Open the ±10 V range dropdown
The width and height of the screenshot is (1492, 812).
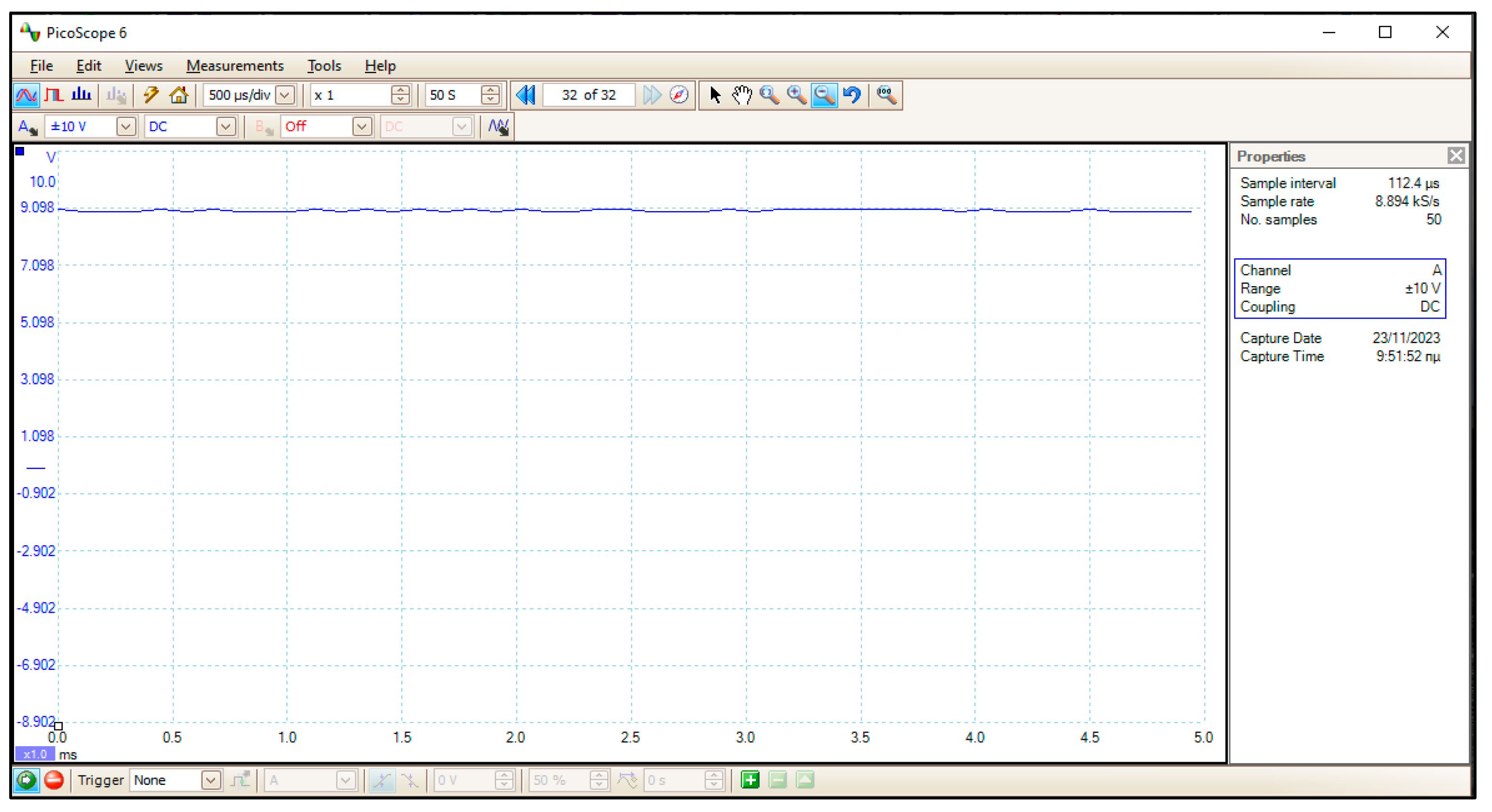126,127
